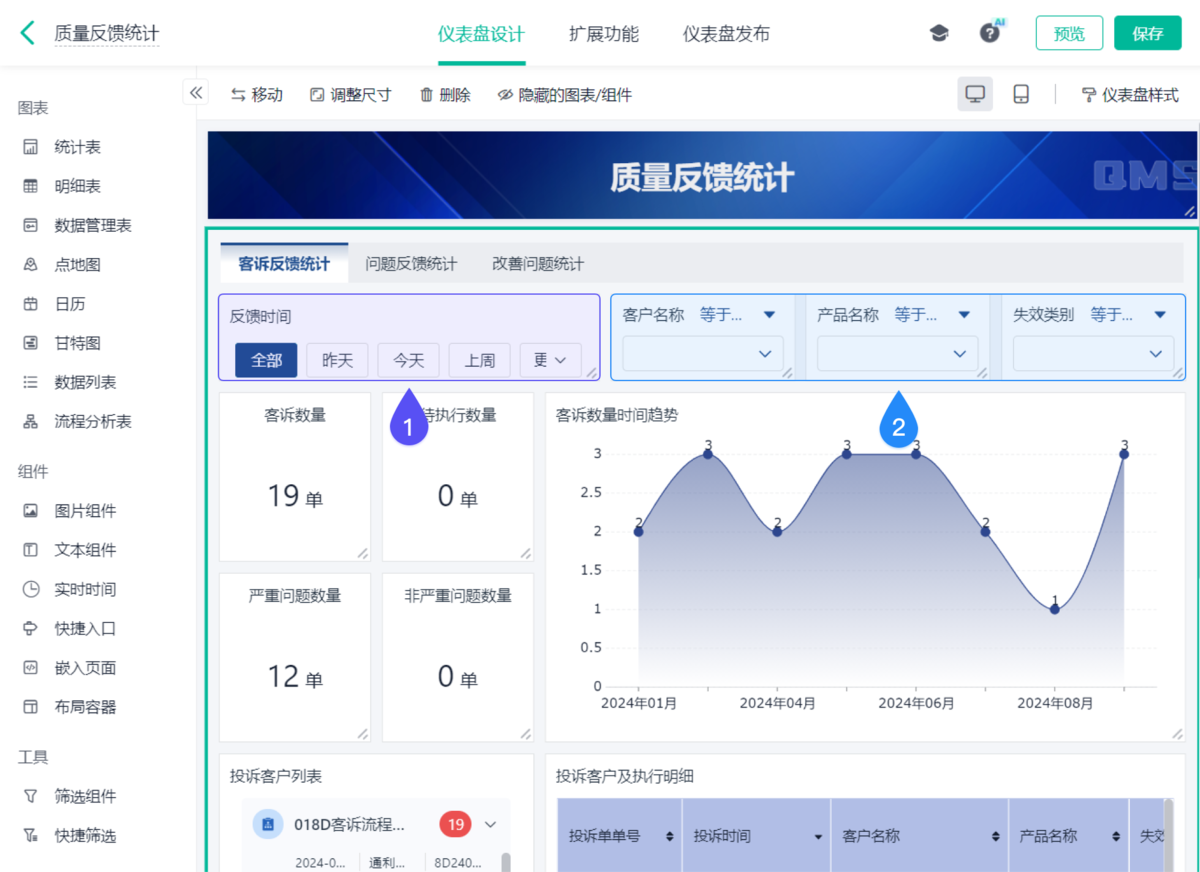Collapse the left component sidebar
The height and width of the screenshot is (872, 1200).
coord(195,93)
